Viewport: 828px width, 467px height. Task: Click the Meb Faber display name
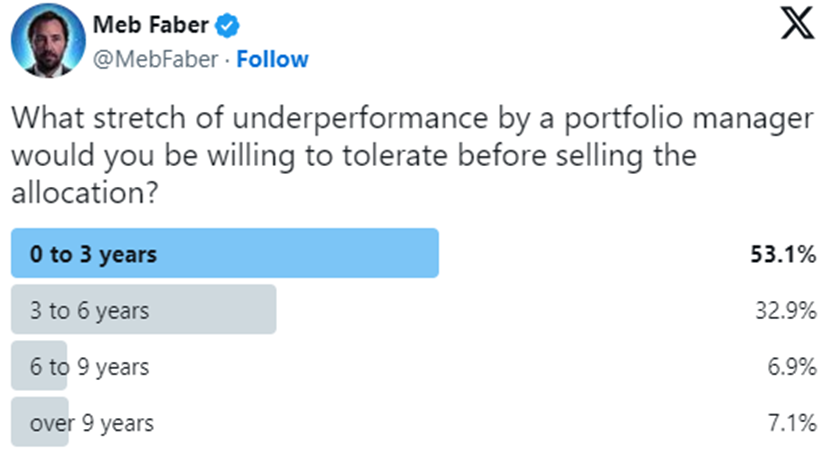pyautogui.click(x=149, y=25)
